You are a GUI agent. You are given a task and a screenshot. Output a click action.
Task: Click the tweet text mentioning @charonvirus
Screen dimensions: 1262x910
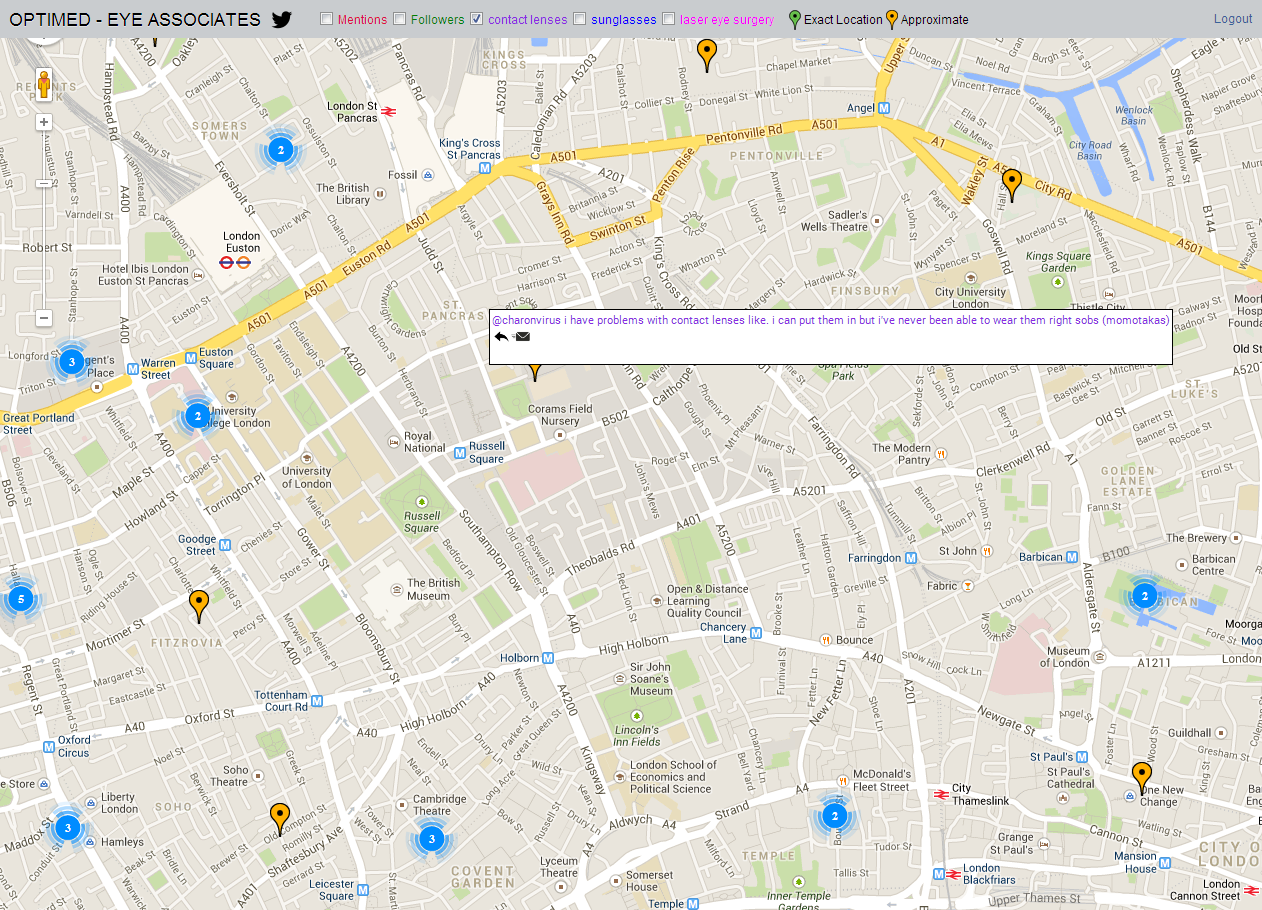tap(830, 320)
